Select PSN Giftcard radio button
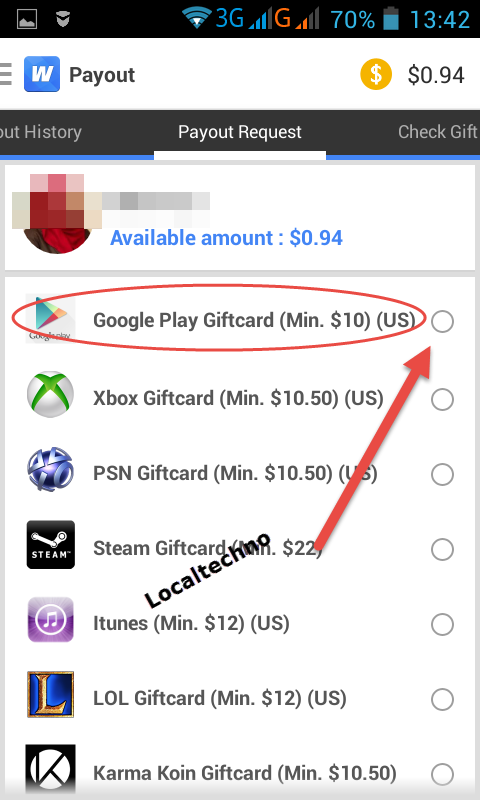480x800 pixels. (442, 474)
